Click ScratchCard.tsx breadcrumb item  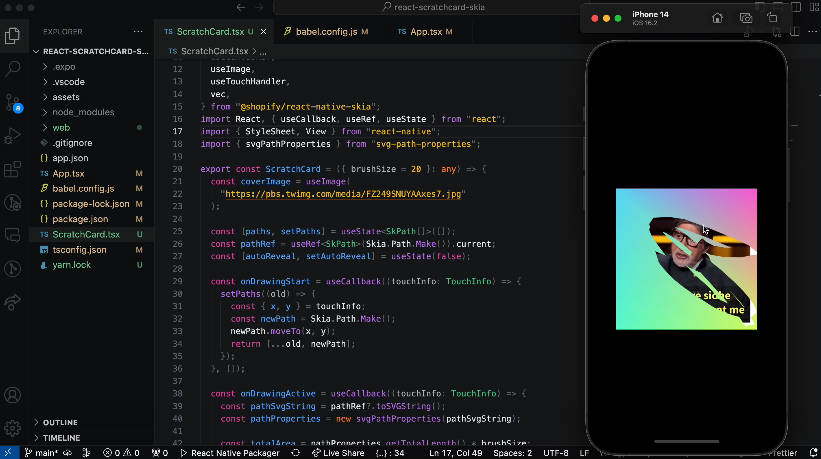point(214,51)
